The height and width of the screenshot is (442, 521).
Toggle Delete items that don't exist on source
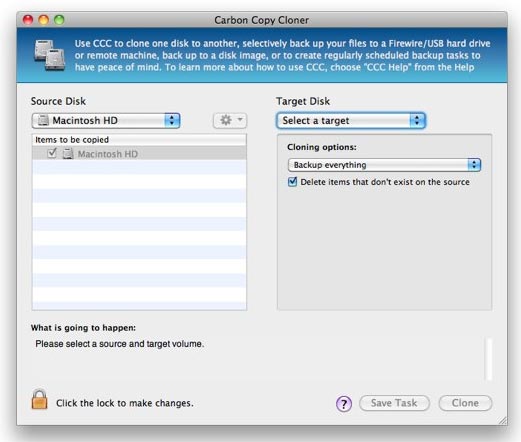[x=292, y=182]
